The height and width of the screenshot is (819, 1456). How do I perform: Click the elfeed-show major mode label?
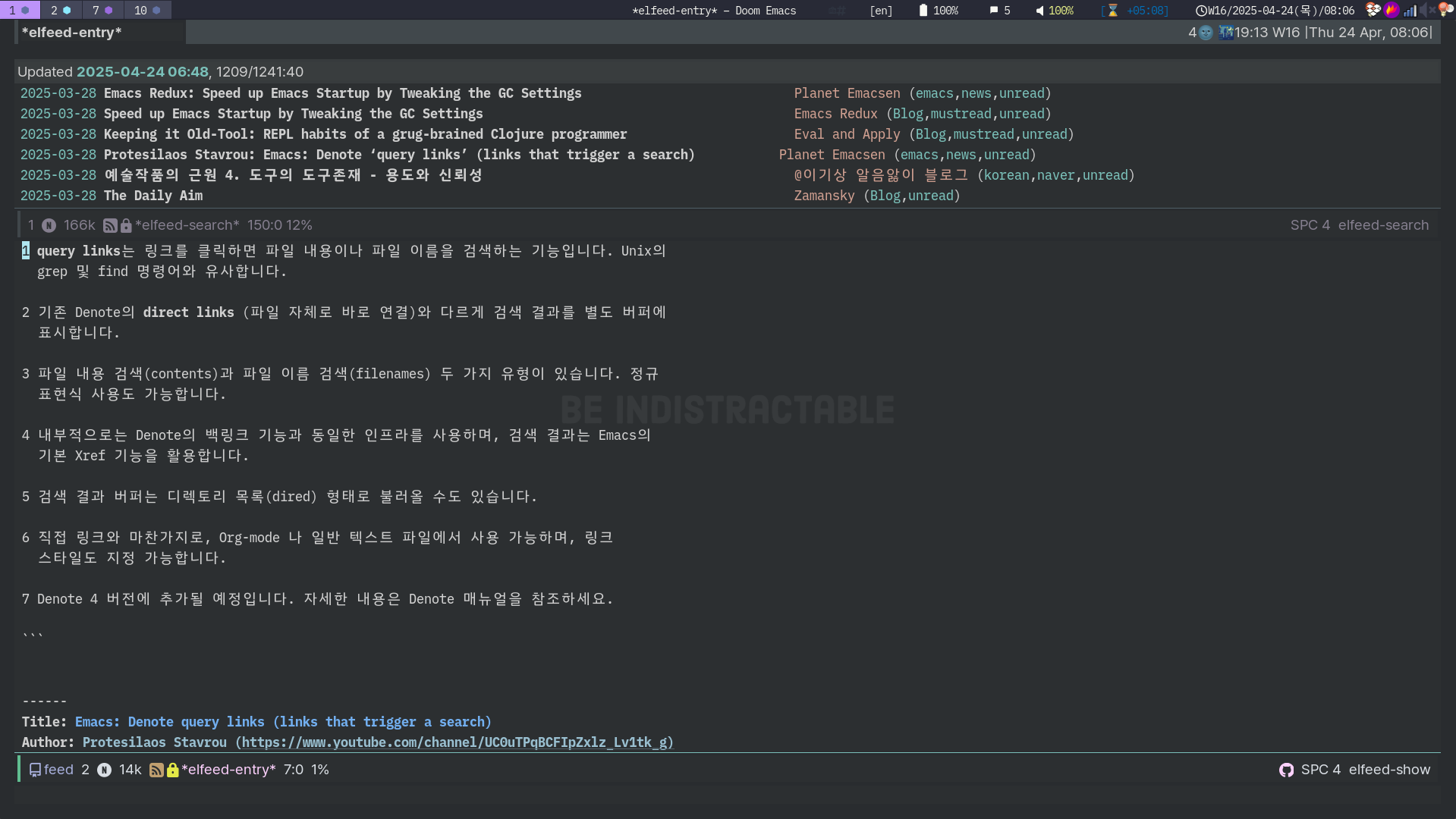[x=1389, y=770]
